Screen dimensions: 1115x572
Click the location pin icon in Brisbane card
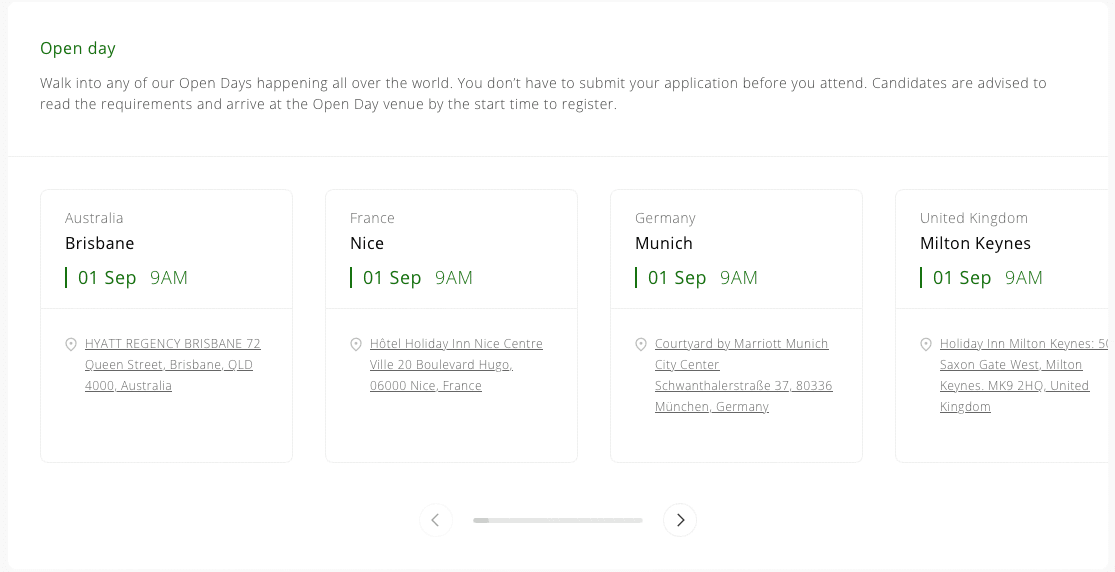[71, 344]
